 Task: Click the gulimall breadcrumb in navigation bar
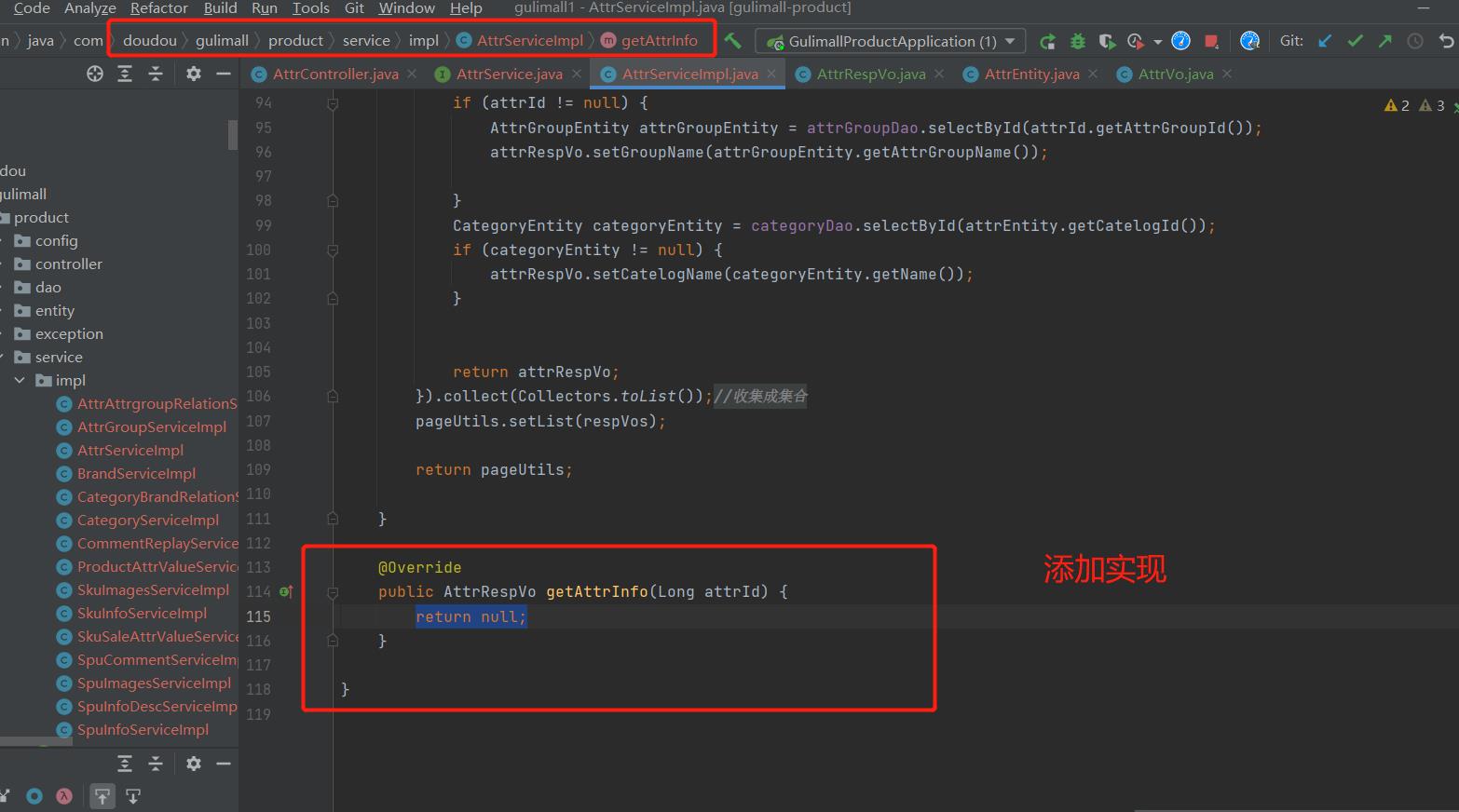[222, 41]
